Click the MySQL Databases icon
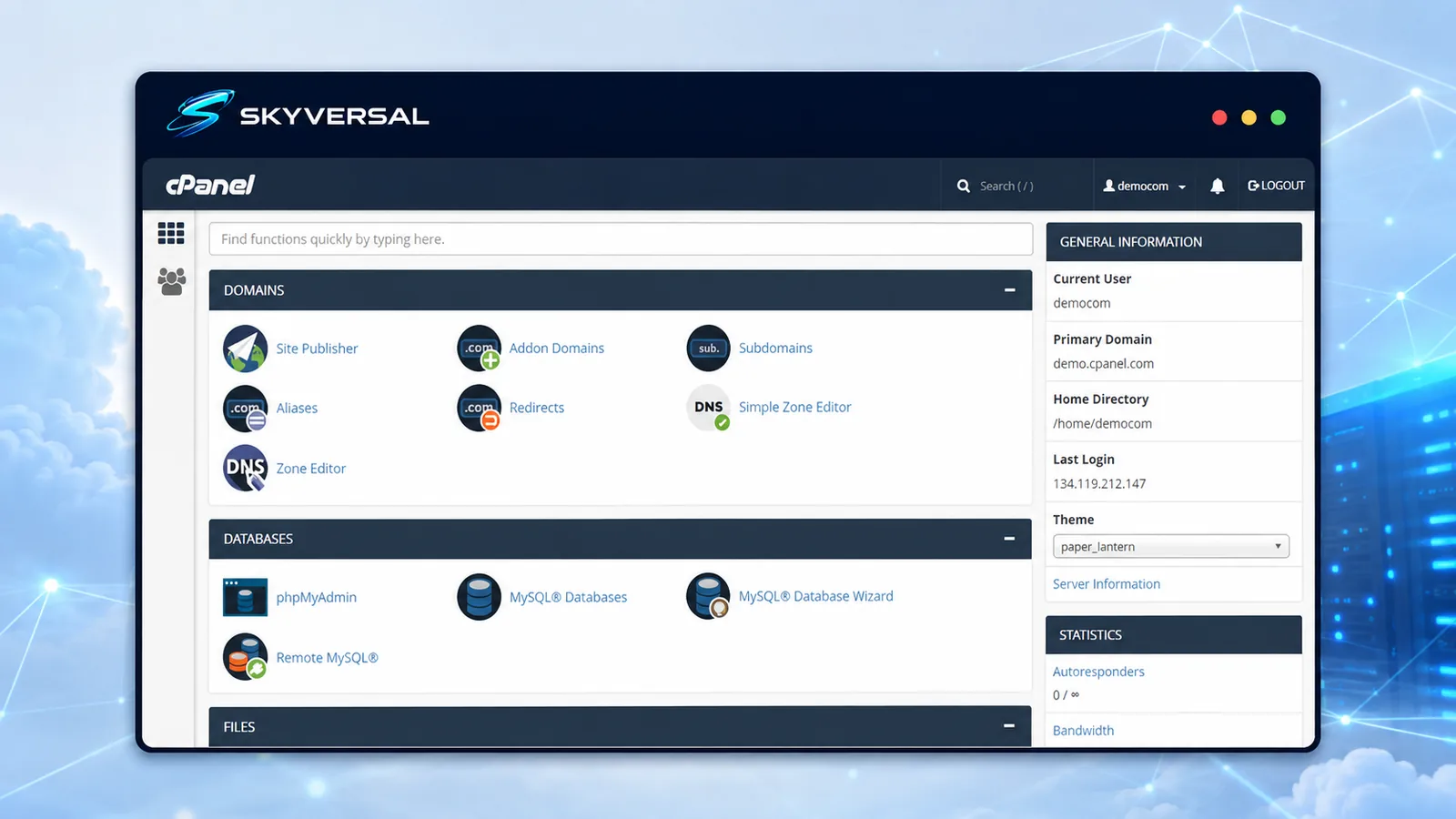 480,597
